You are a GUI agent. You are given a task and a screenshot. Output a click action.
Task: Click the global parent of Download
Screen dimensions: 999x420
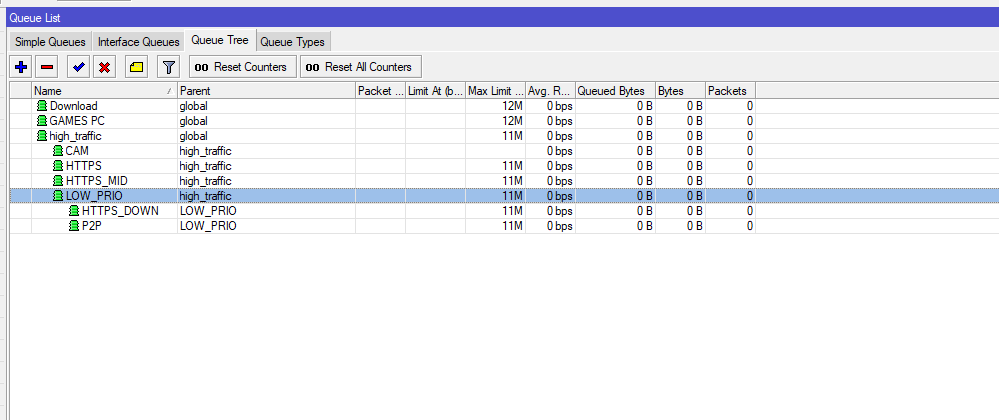click(x=193, y=106)
